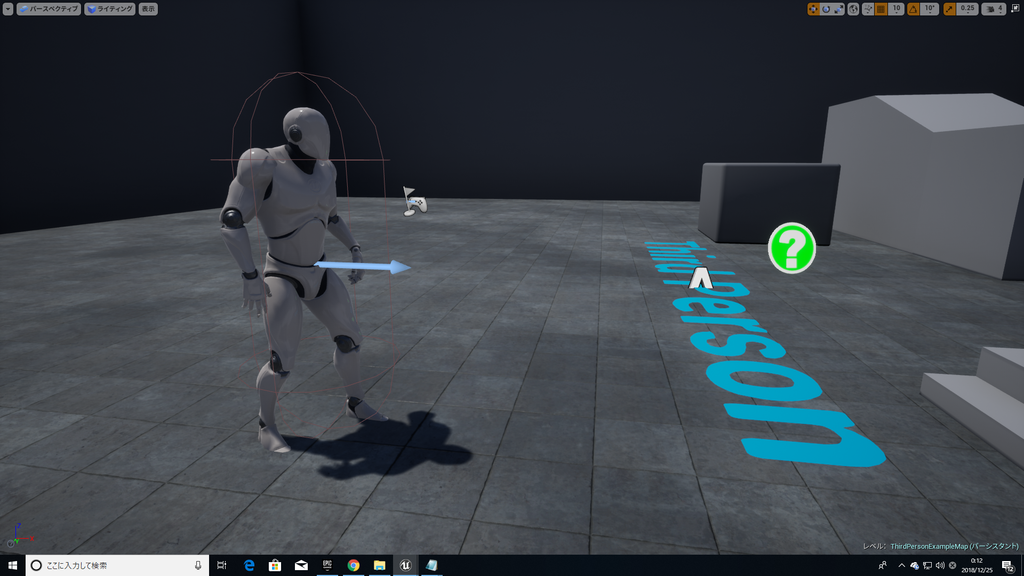The image size is (1024, 576).
Task: Switch to Unreal Engine editor taskbar icon
Action: tap(406, 566)
